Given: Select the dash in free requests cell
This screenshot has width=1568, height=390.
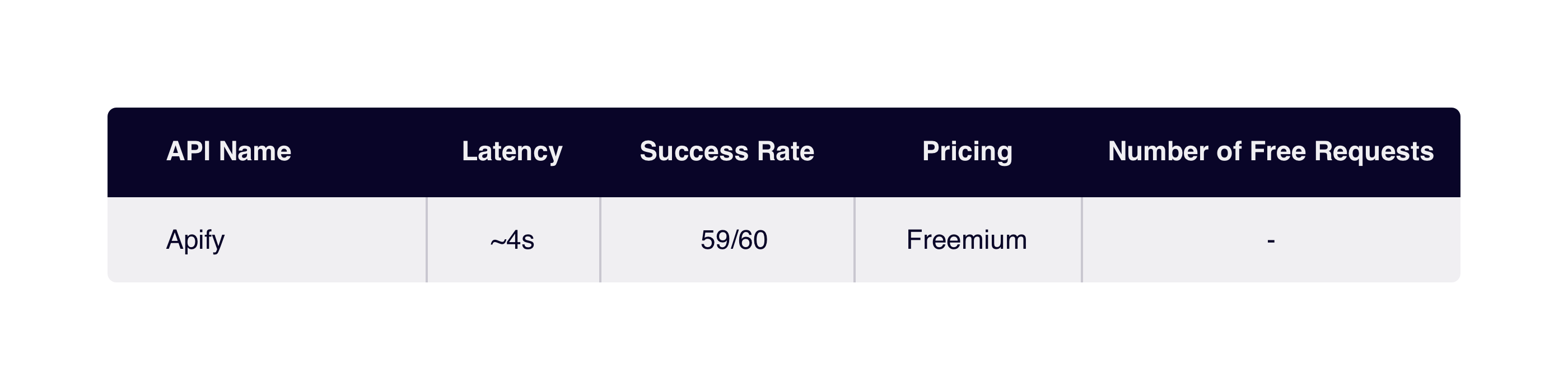Looking at the screenshot, I should (1271, 241).
